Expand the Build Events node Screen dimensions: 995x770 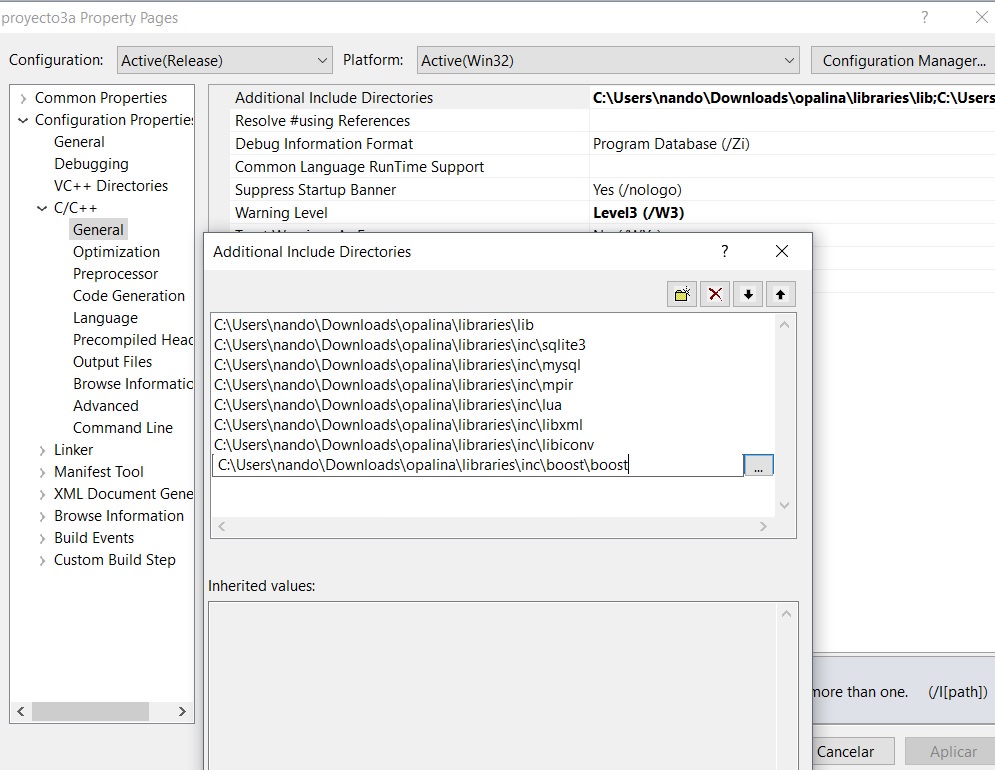pos(42,538)
